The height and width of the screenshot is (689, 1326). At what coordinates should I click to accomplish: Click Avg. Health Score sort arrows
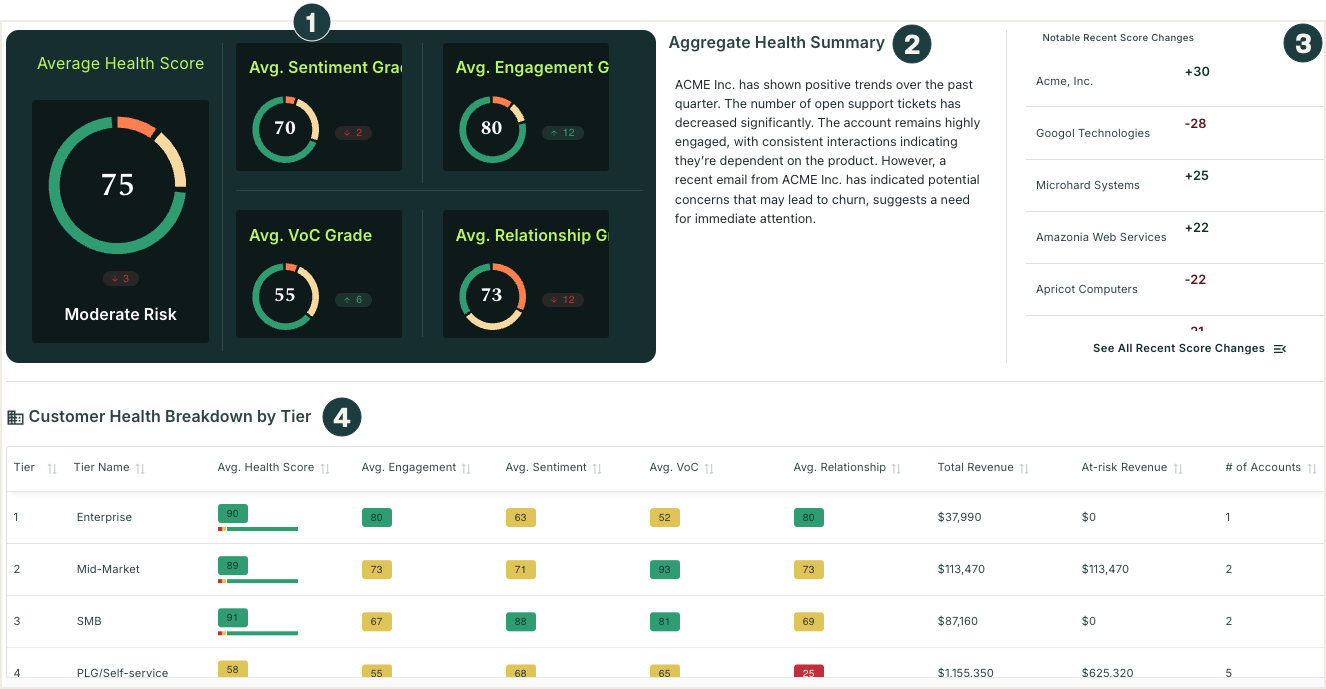tap(325, 468)
